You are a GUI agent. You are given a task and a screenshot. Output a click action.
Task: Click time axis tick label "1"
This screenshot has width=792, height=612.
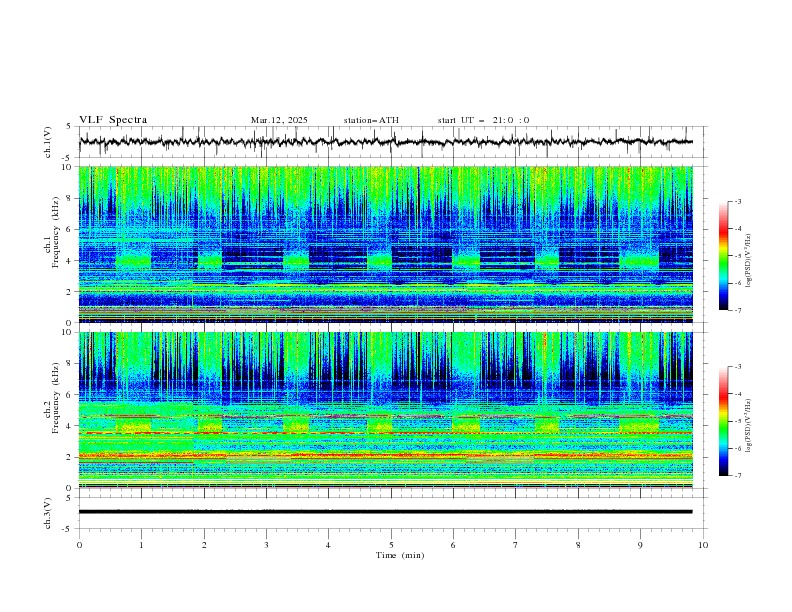pos(141,545)
